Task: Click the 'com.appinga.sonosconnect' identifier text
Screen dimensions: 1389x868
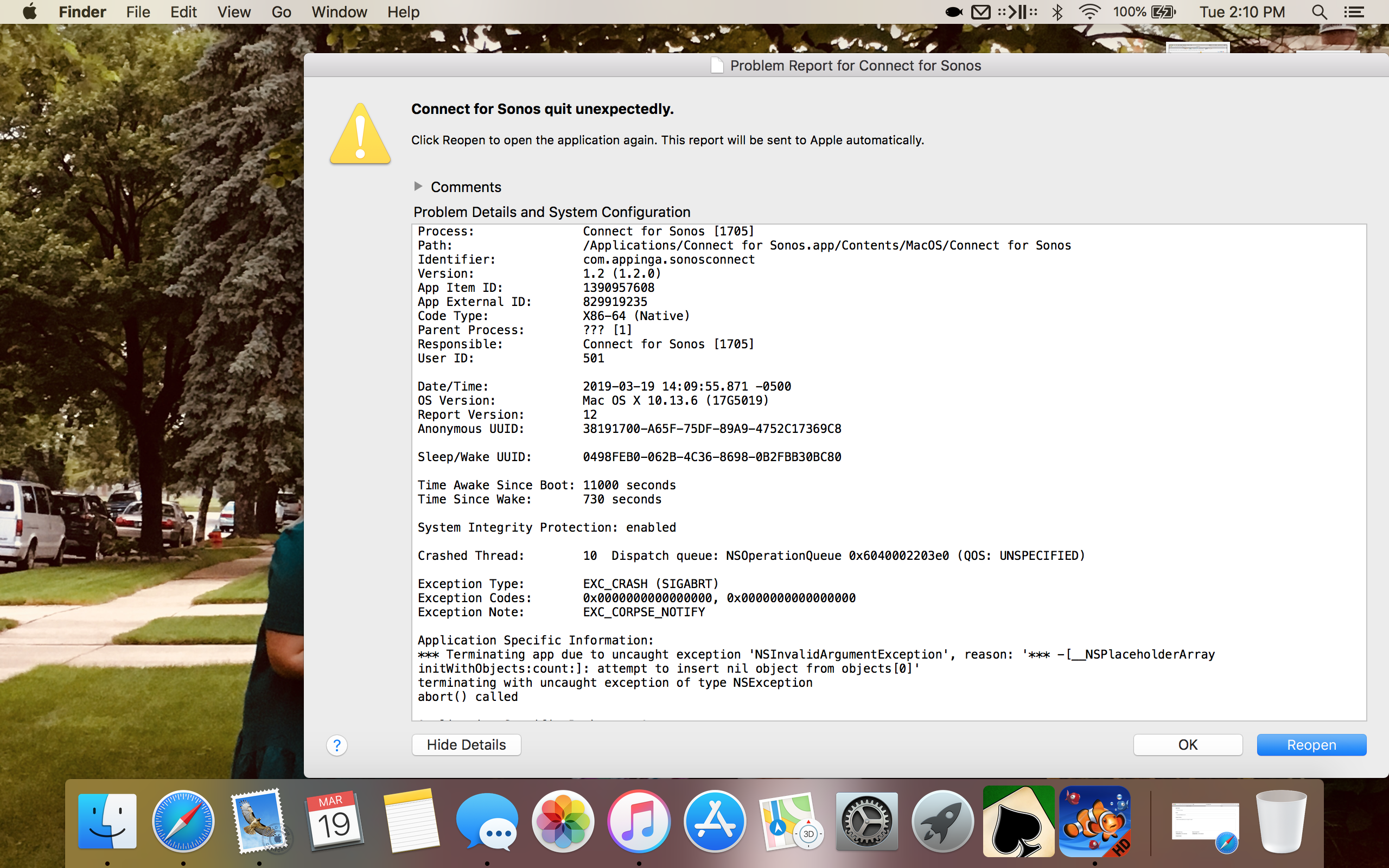Action: coord(668,259)
